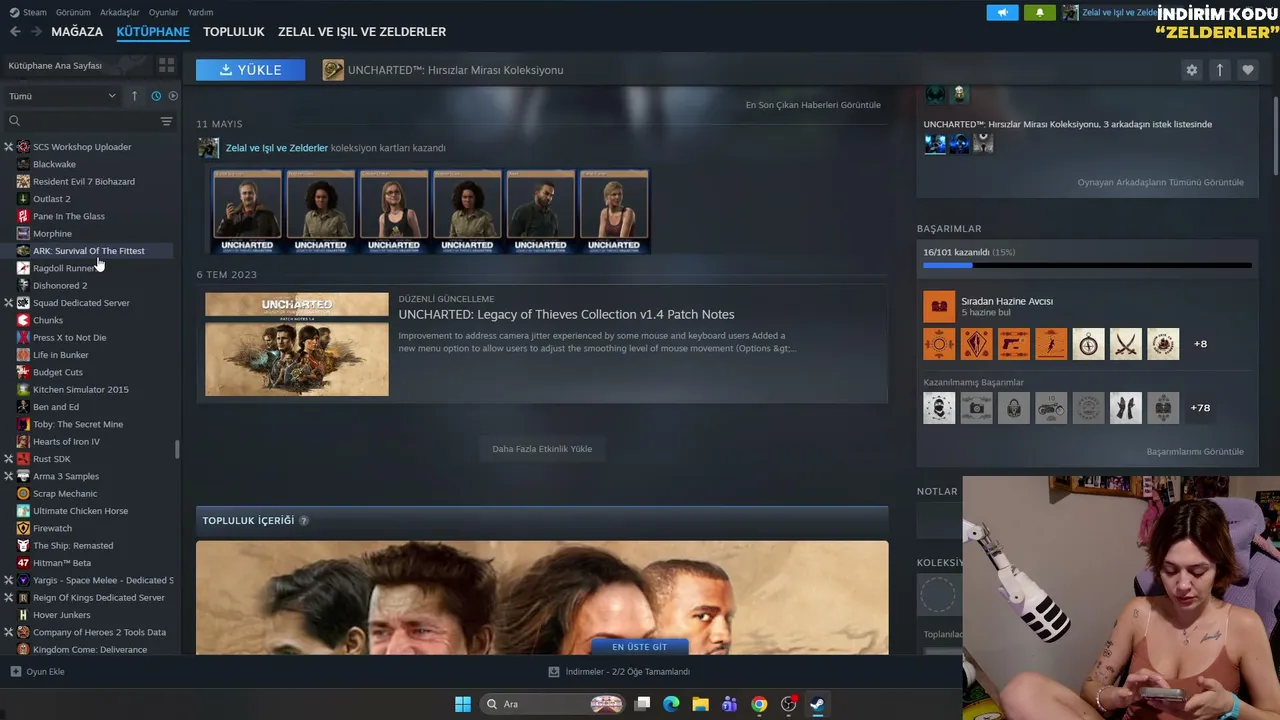Open the Sıradan Hazine Avcısı achievement icon
This screenshot has width=1280, height=720.
(x=939, y=307)
